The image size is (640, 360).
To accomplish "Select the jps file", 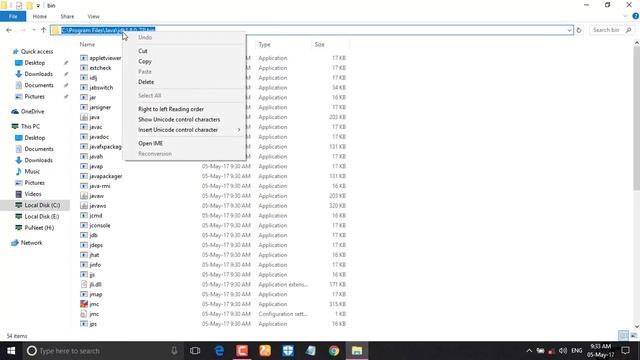I will click(93, 324).
